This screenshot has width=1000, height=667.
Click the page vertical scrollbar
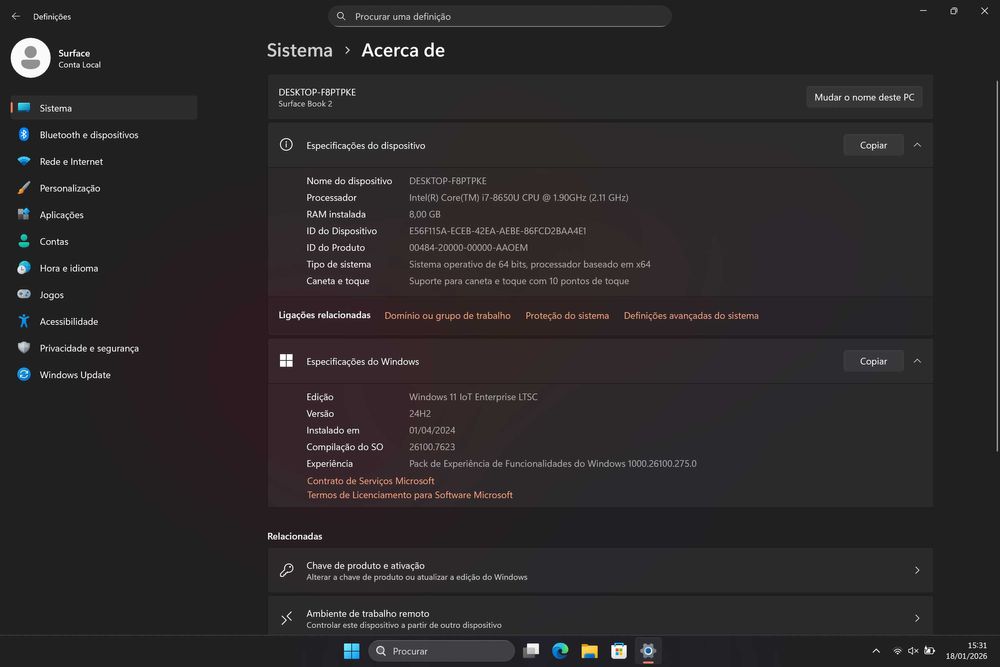click(x=997, y=267)
